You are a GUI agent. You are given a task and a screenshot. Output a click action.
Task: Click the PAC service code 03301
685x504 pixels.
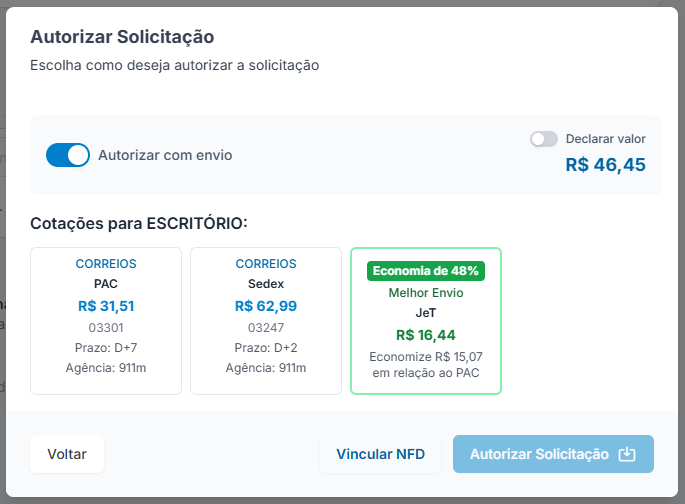coord(106,328)
